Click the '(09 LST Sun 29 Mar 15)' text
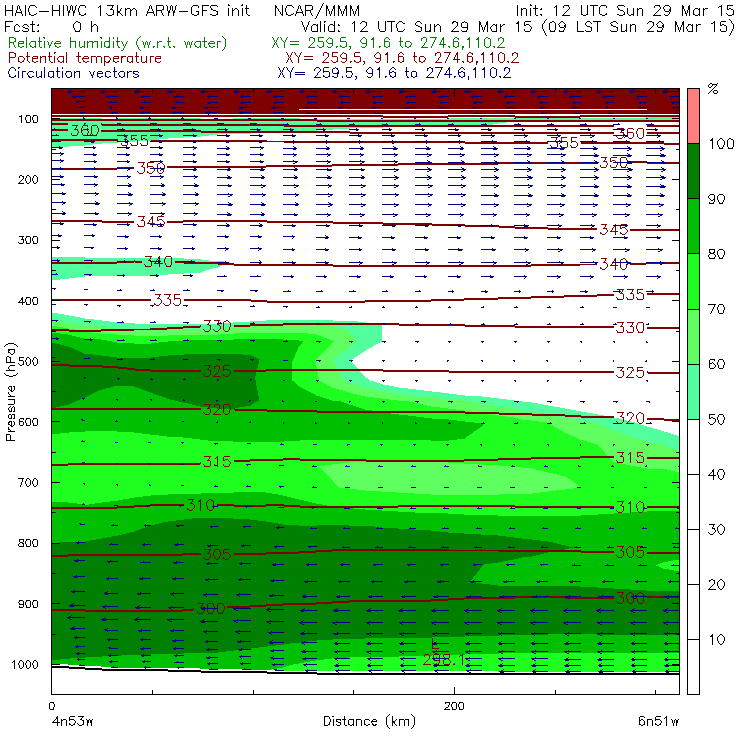This screenshot has width=740, height=740. click(x=638, y=27)
